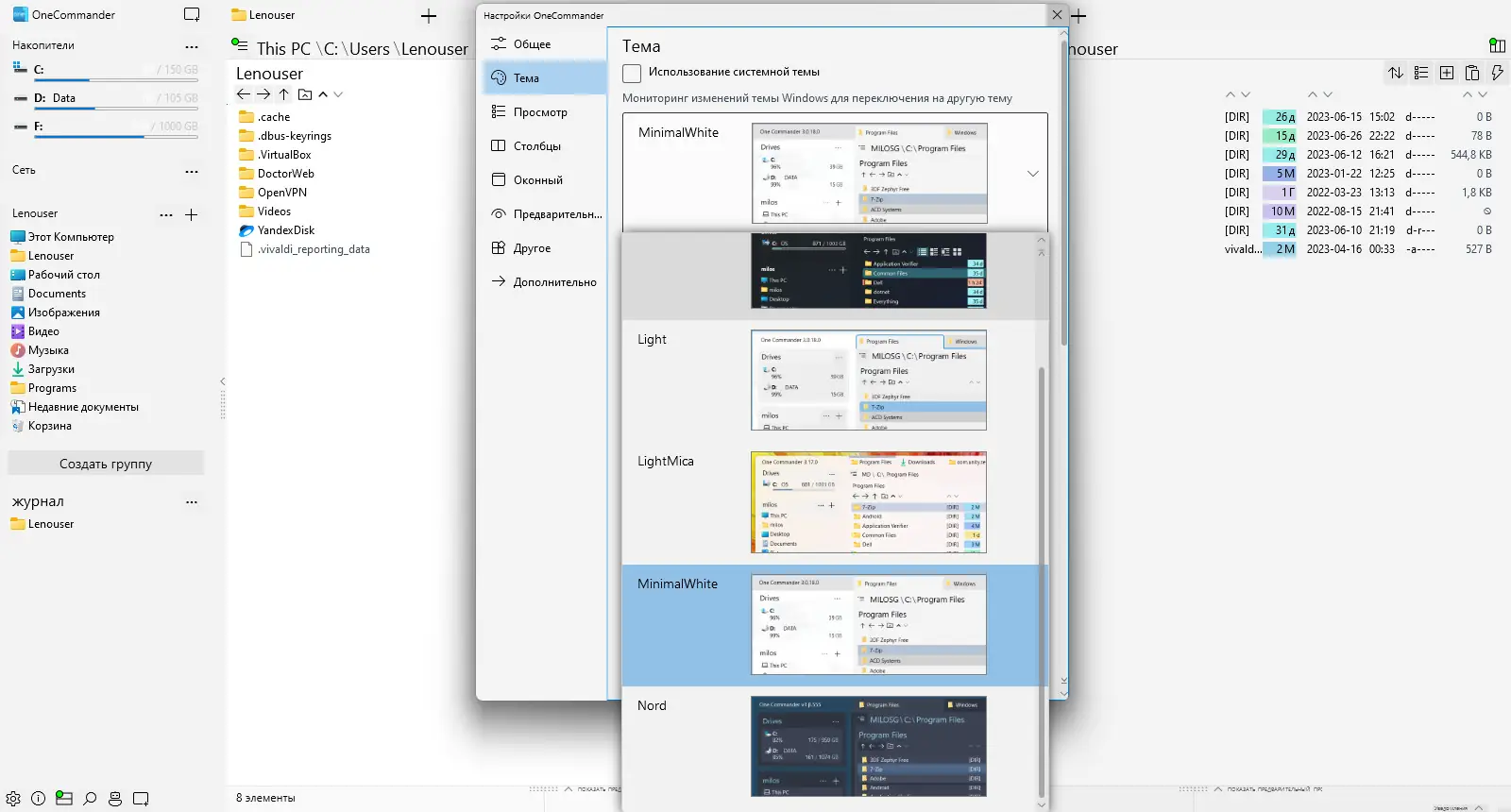Open search with the magnifier icon
The image size is (1511, 812).
click(x=90, y=799)
